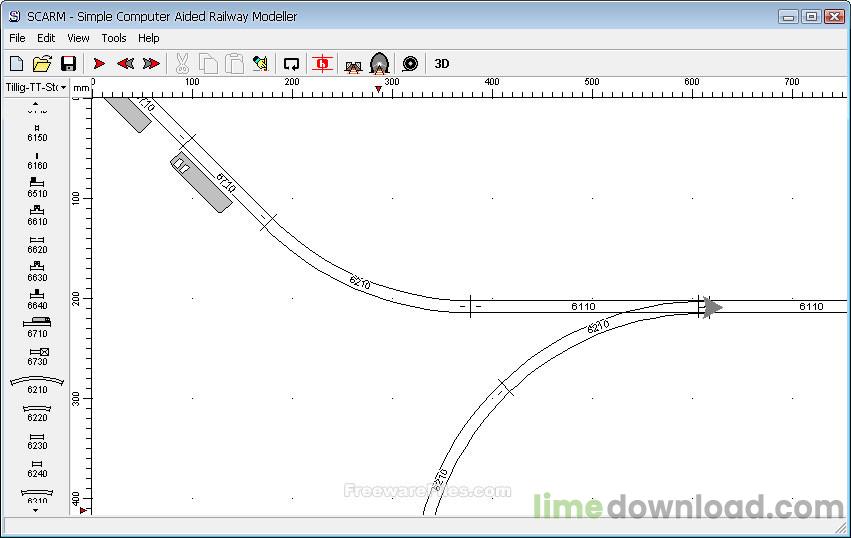Image resolution: width=851 pixels, height=538 pixels.
Task: Choose turnout piece 6730 in library
Action: pos(37,354)
